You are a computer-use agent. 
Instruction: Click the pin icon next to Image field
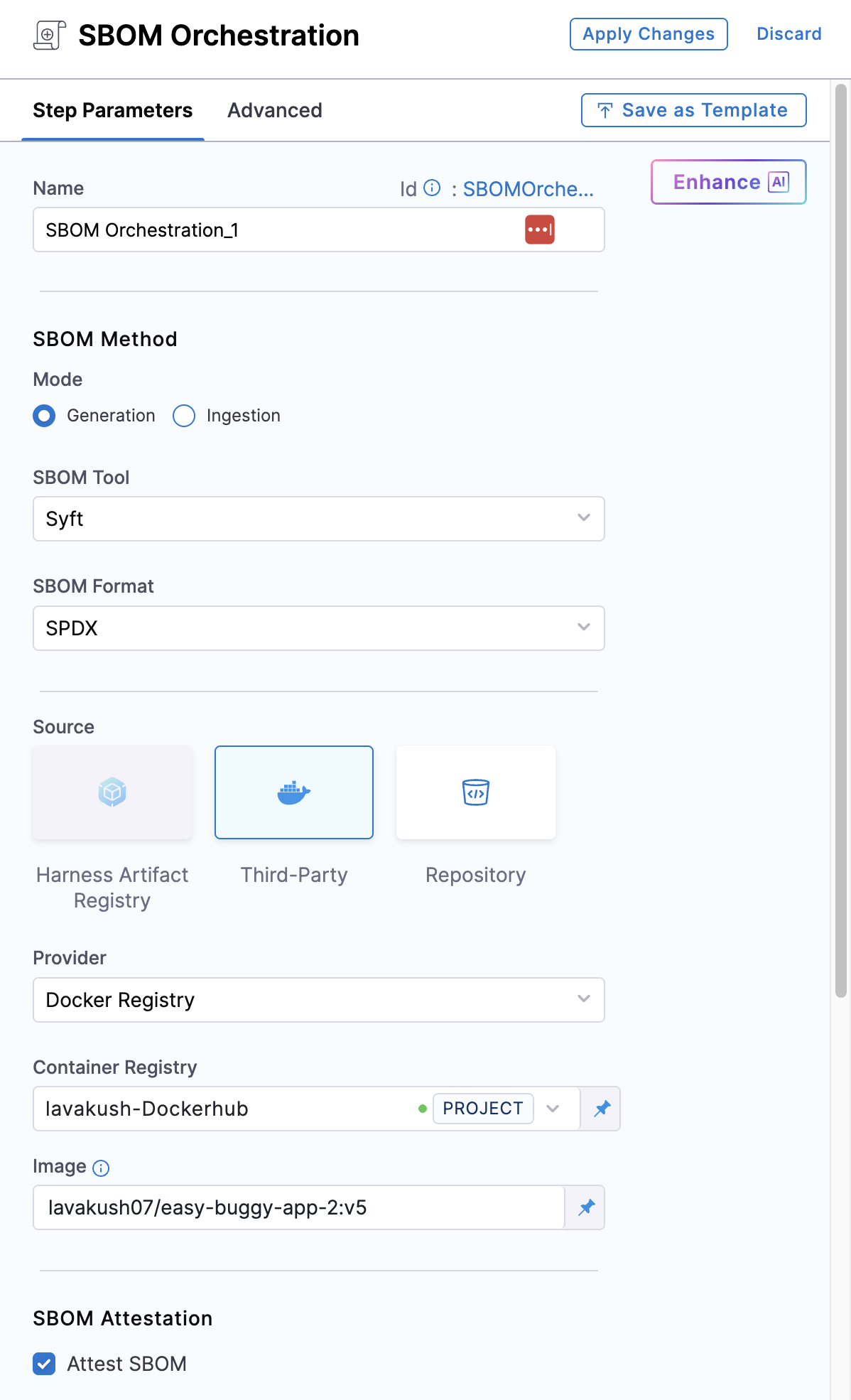tap(586, 1207)
